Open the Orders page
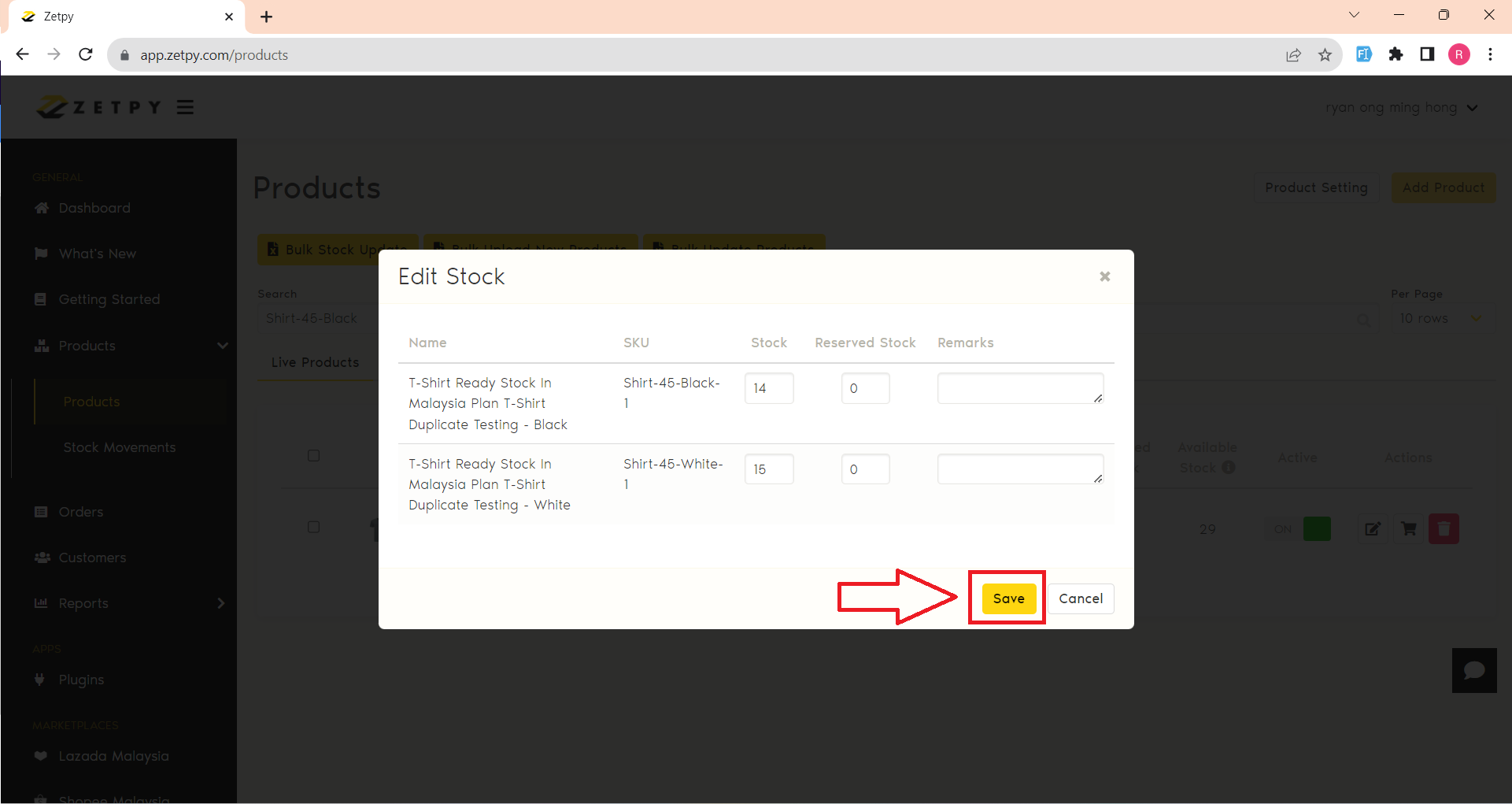The height and width of the screenshot is (804, 1512). [x=80, y=512]
